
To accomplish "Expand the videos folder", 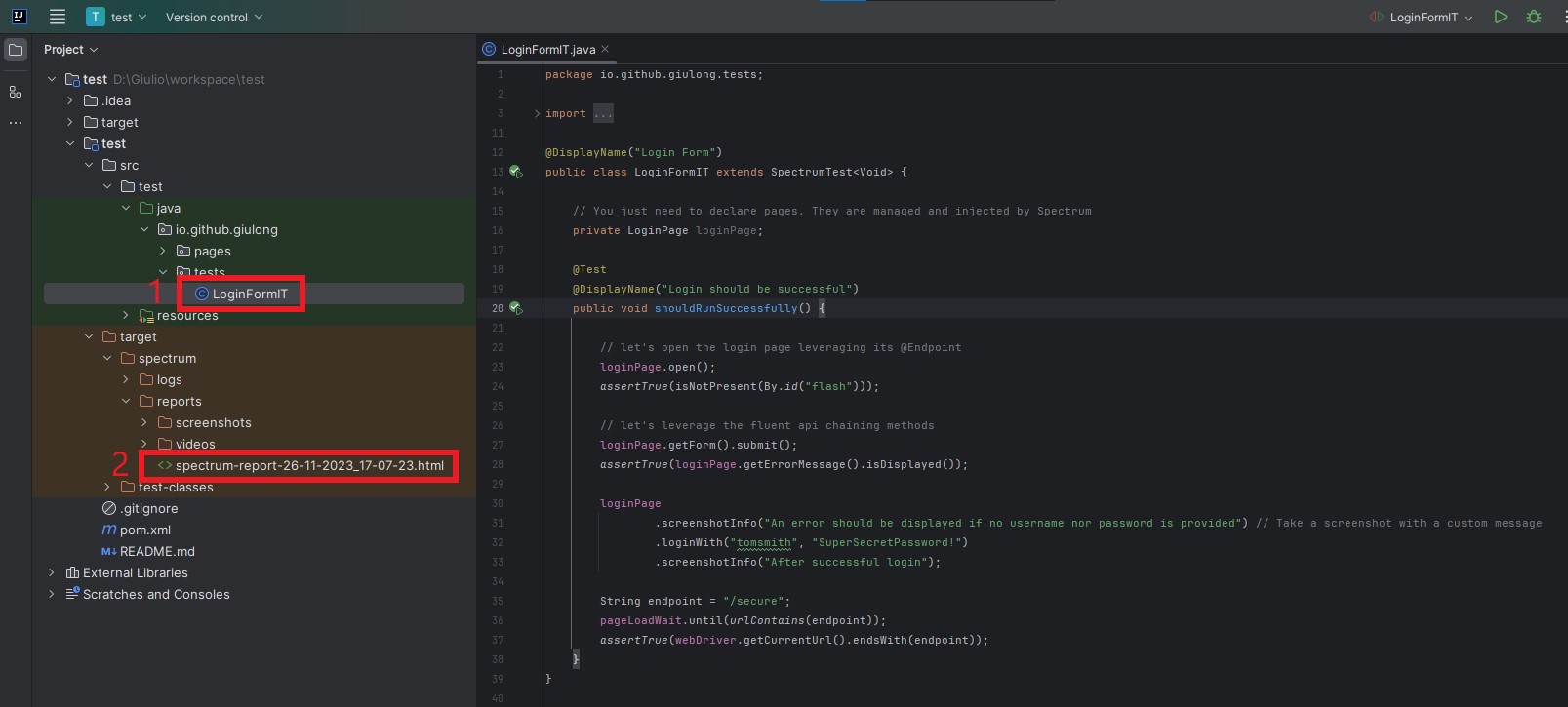I will (144, 444).
